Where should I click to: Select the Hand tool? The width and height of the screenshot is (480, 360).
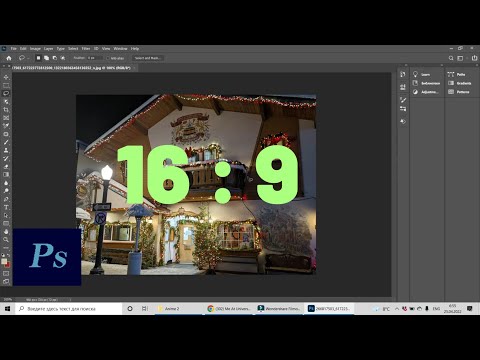tap(6, 231)
